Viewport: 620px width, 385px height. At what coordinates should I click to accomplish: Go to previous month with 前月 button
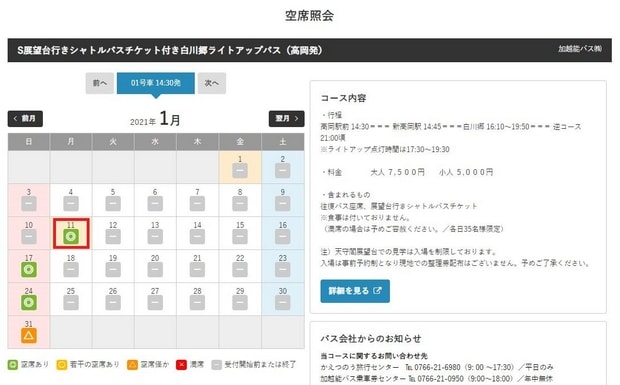[25, 119]
